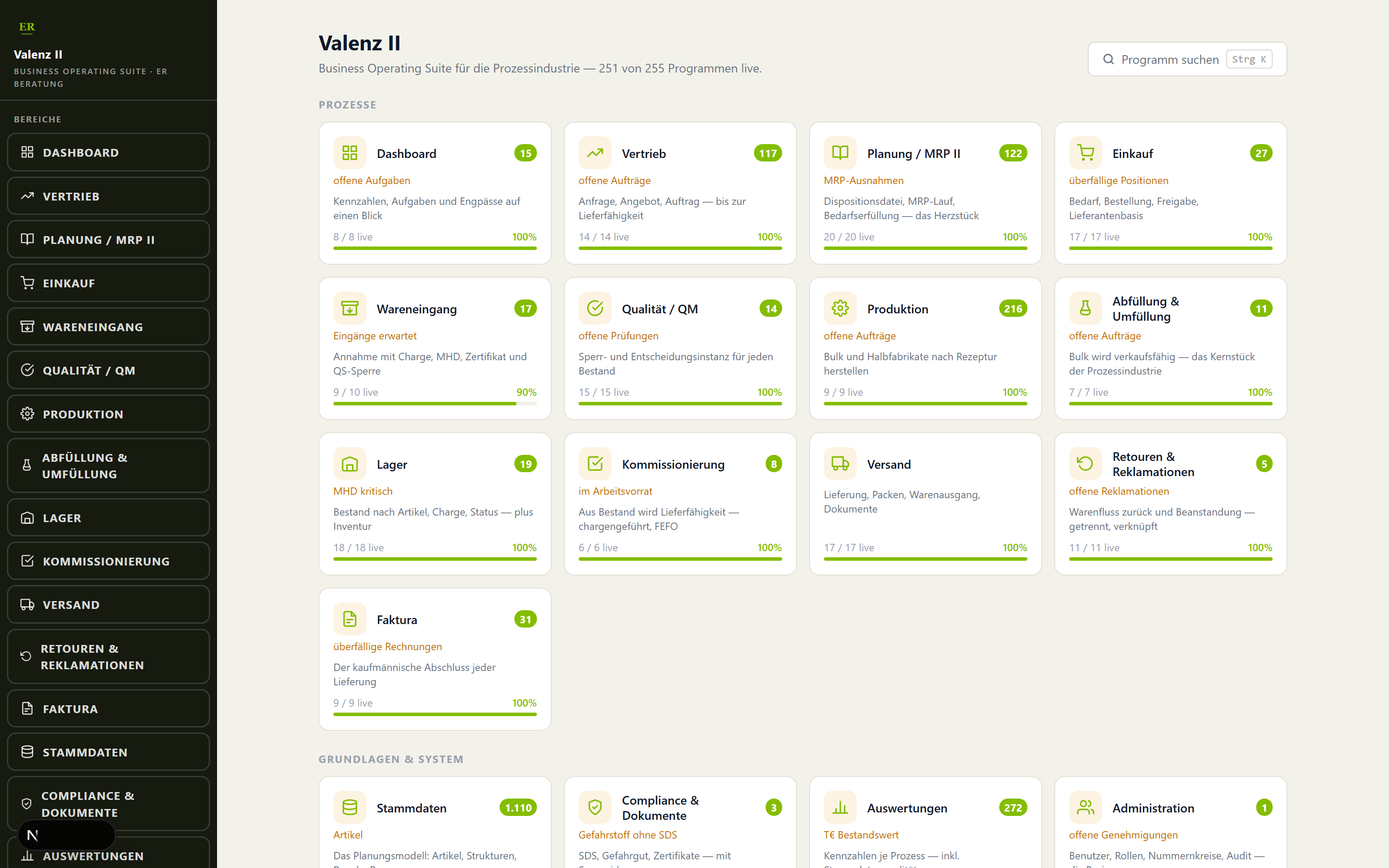This screenshot has height=868, width=1389.
Task: Click the Produktion card gear icon
Action: tap(840, 308)
